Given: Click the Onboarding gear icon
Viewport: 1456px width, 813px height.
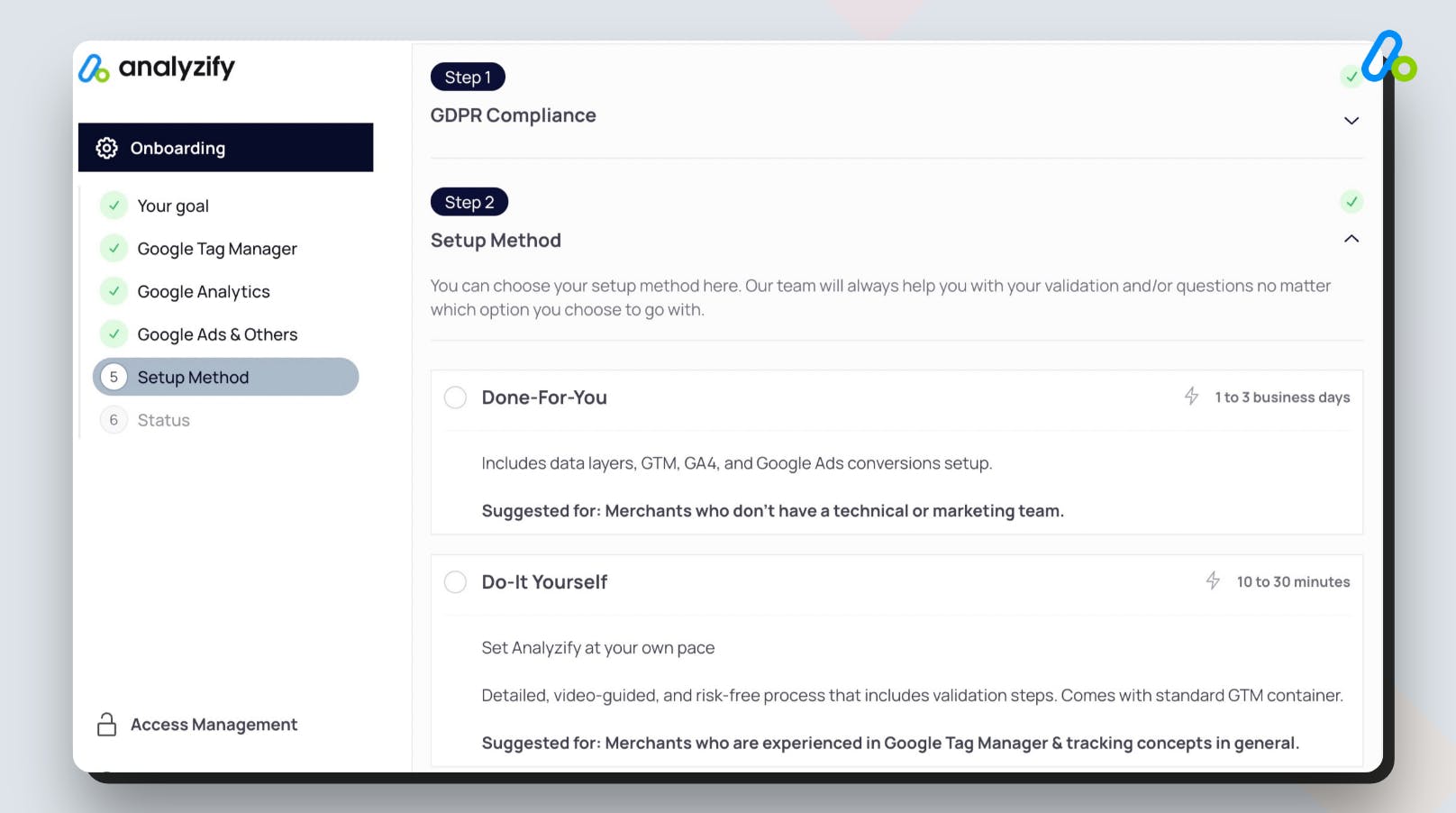Looking at the screenshot, I should 107,148.
